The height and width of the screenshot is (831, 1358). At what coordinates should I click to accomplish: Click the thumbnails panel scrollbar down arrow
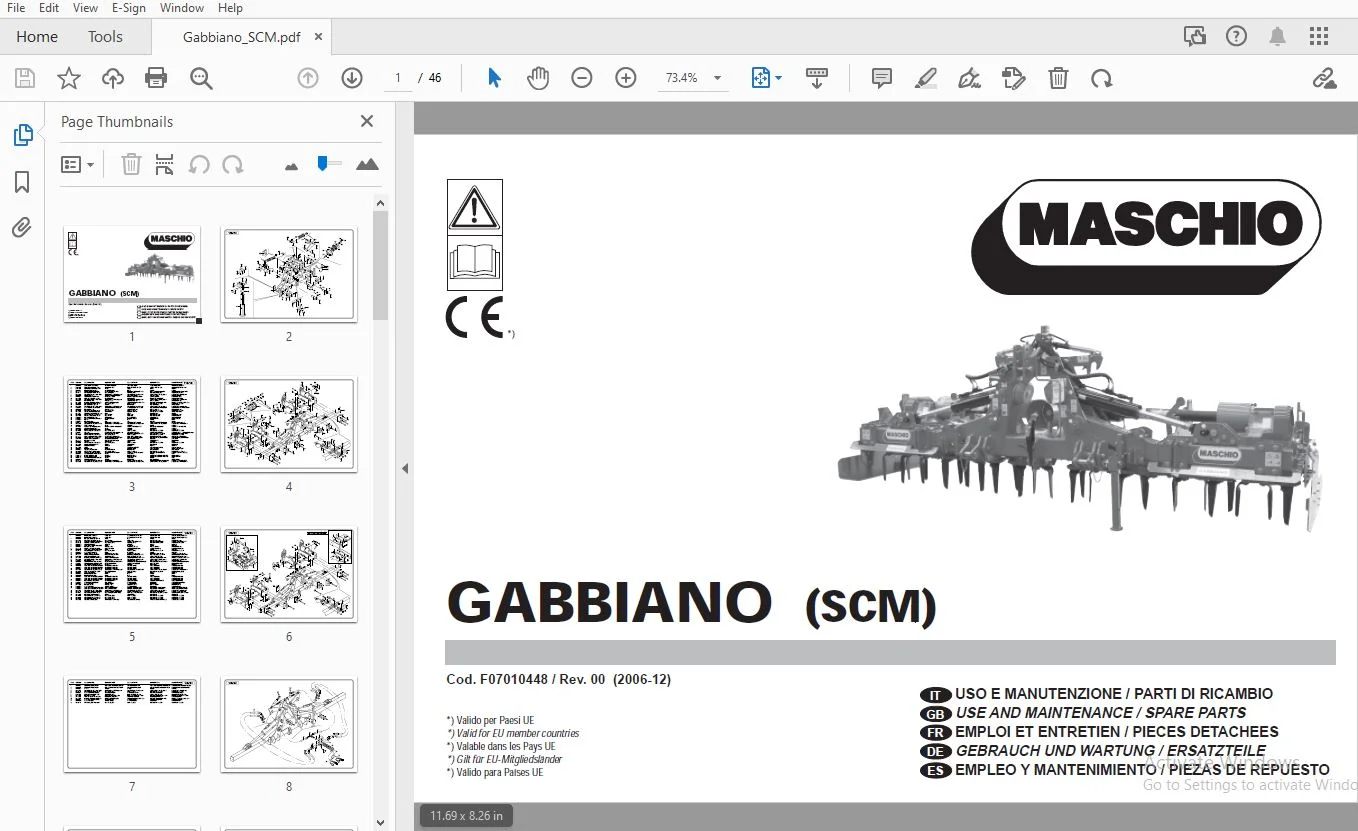tap(380, 823)
